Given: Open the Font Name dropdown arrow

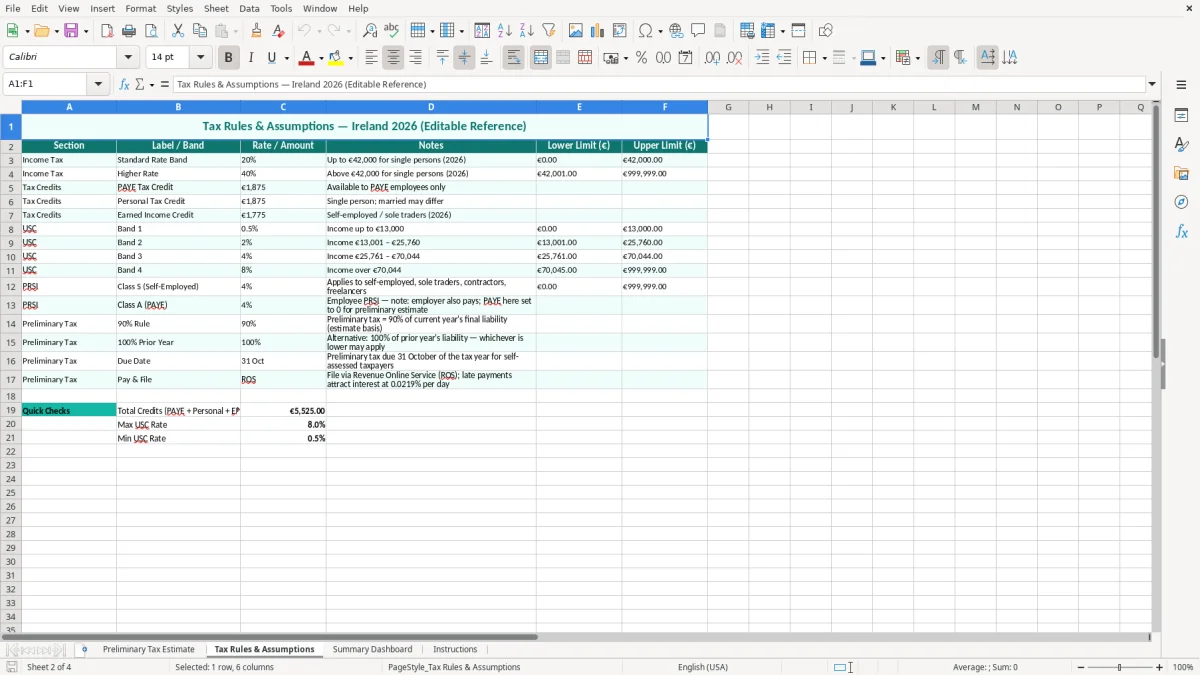Looking at the screenshot, I should [x=128, y=58].
